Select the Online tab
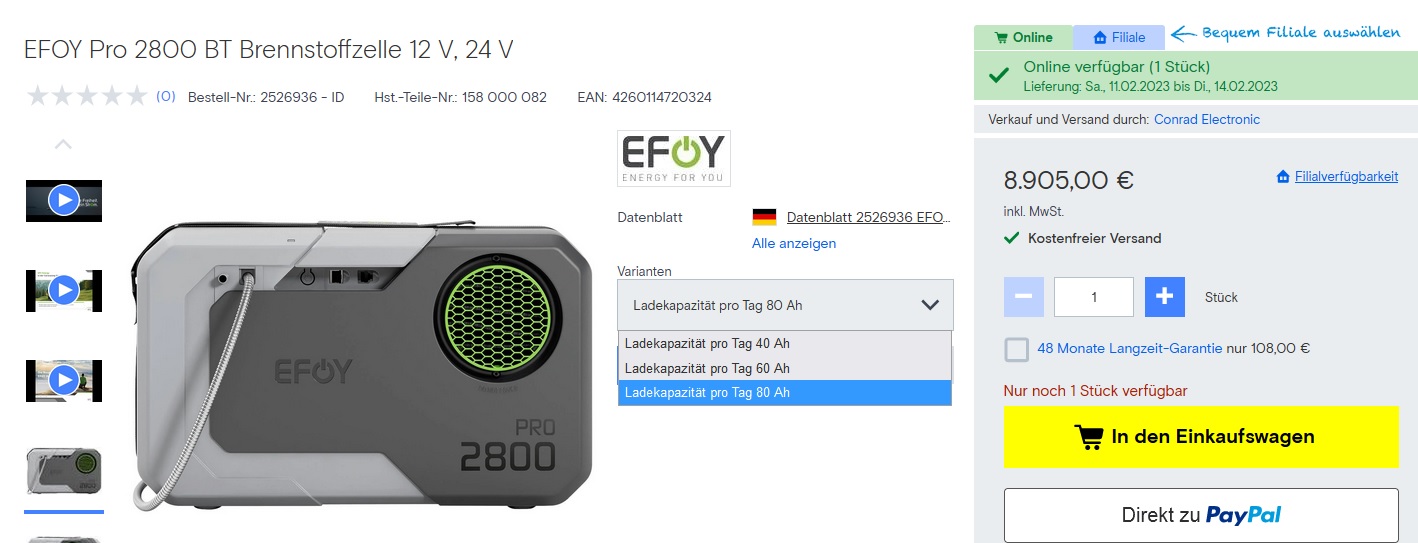This screenshot has width=1418, height=543. (1023, 38)
